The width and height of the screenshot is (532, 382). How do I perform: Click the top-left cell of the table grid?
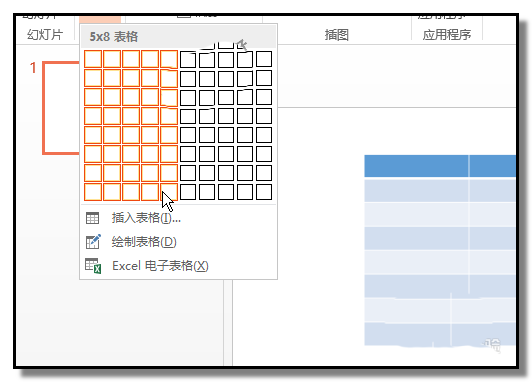pyautogui.click(x=93, y=59)
